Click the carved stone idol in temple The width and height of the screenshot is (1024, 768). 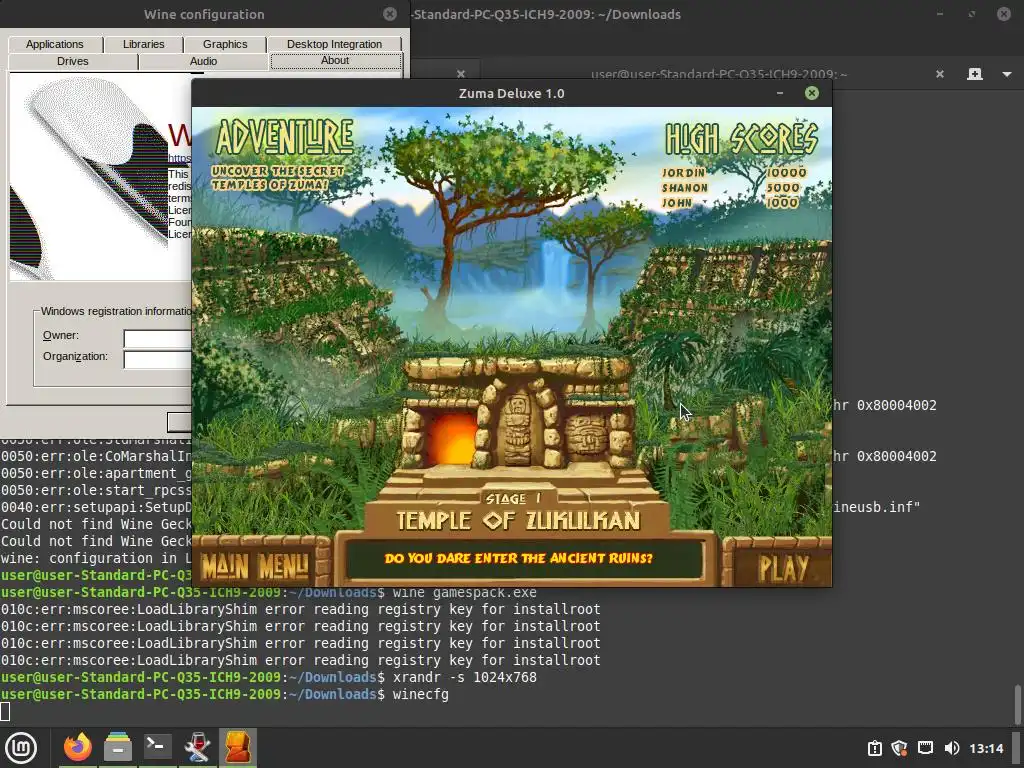(517, 428)
